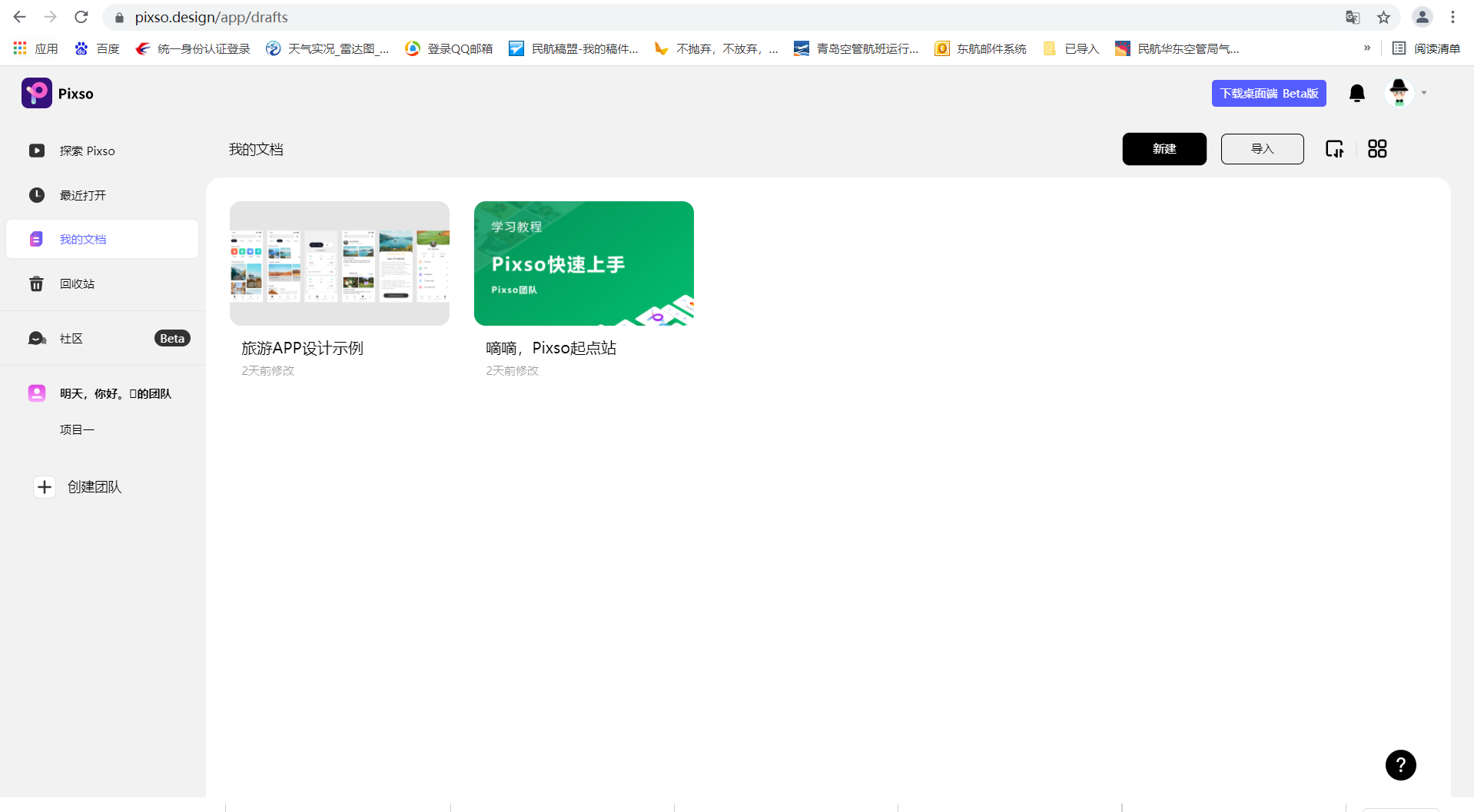Viewport: 1474px width, 812px height.
Task: Click the 新建 button
Action: [1164, 149]
